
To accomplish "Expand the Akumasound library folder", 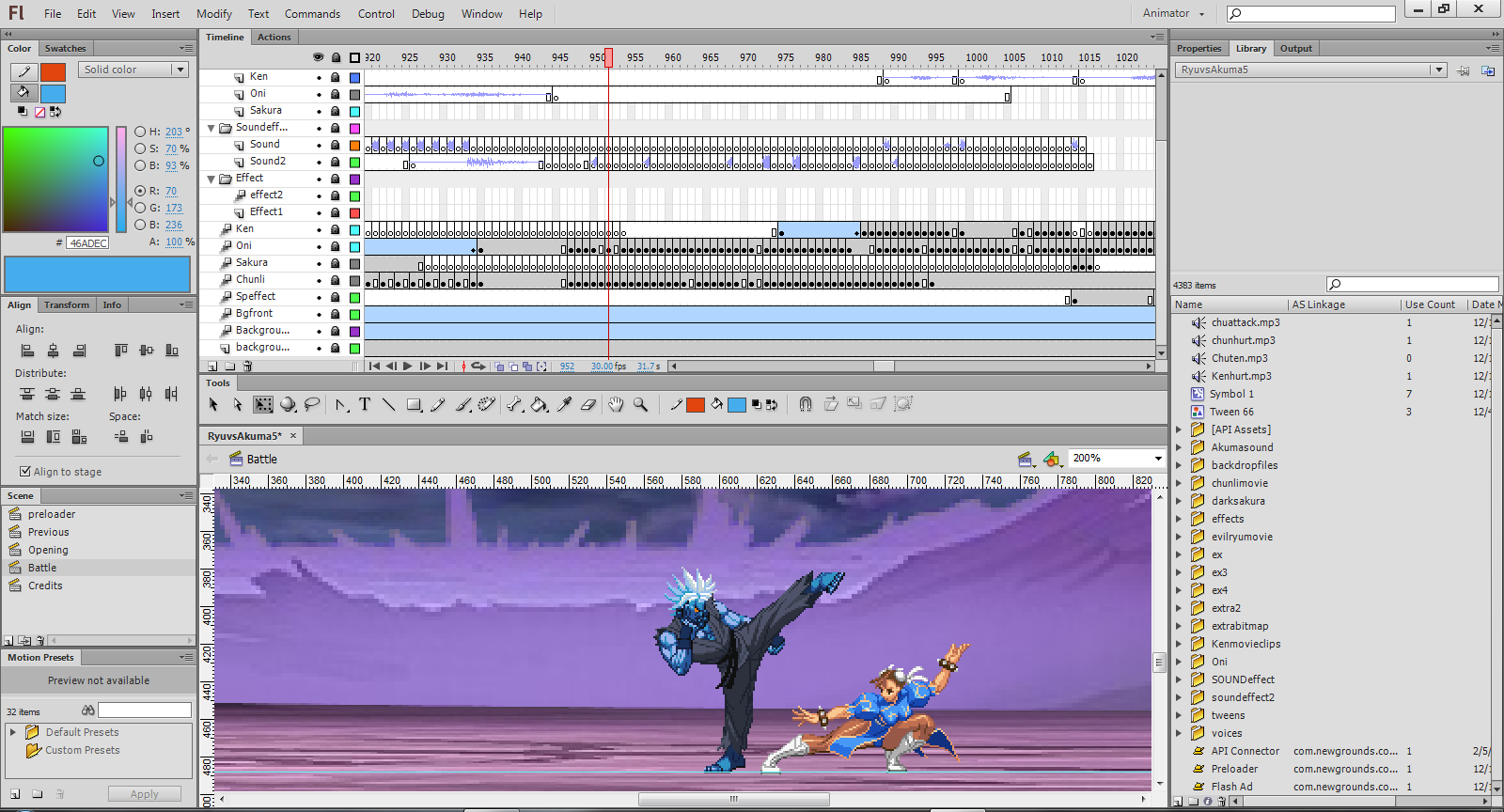I will tap(1179, 447).
